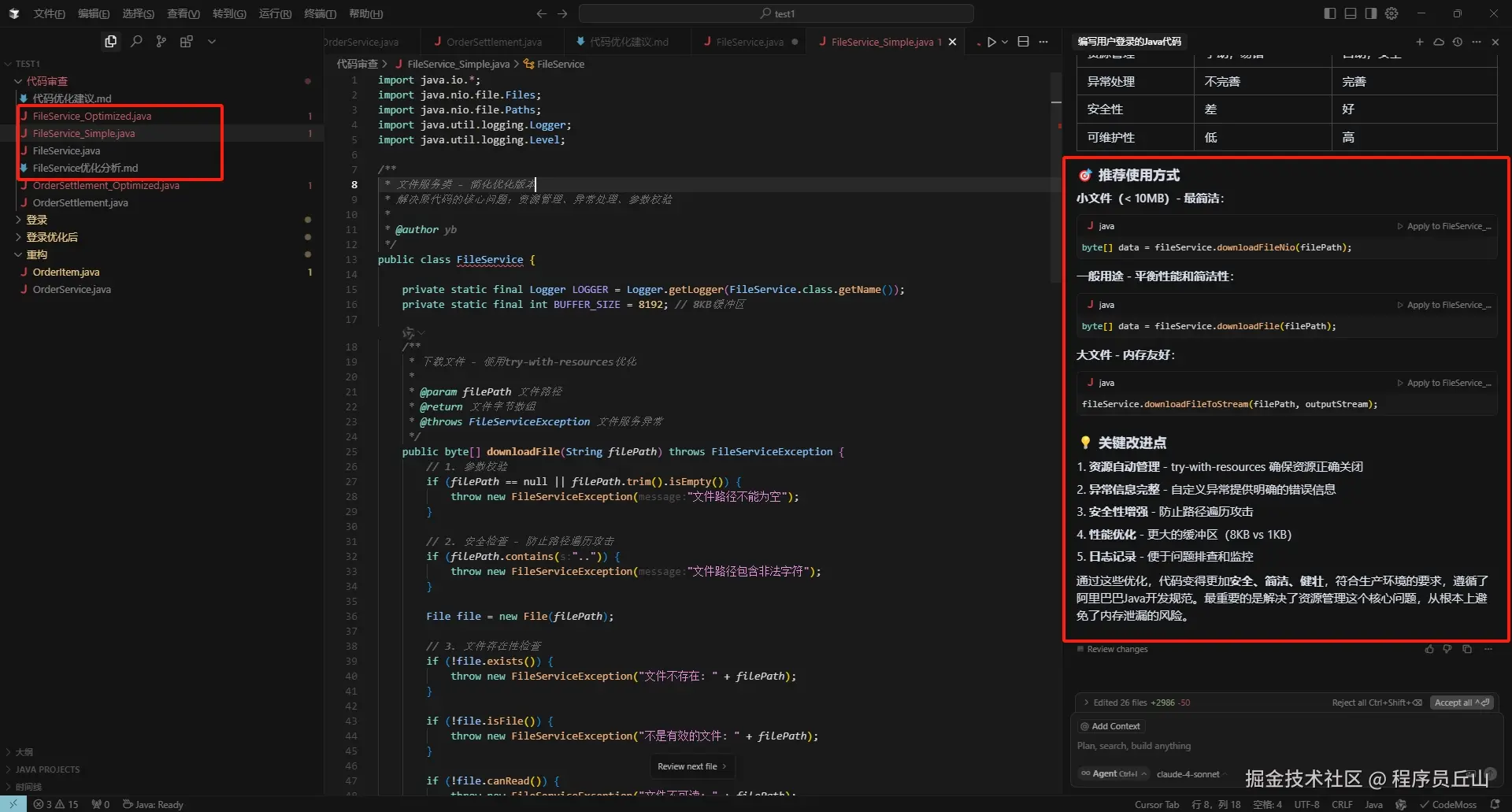Click thumbs down on the AI response

(1447, 649)
